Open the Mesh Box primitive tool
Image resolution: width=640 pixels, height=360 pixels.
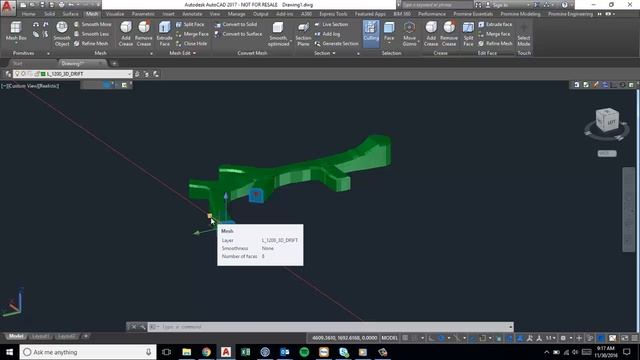coord(16,32)
